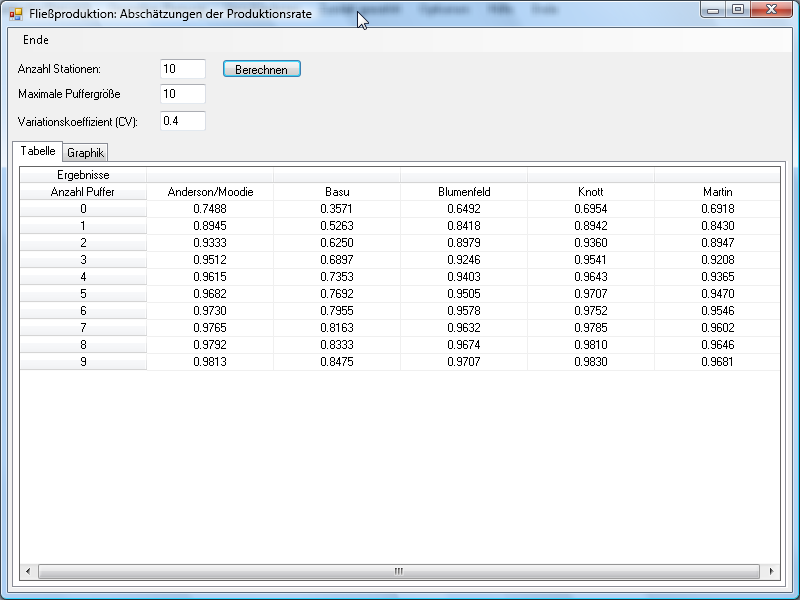800x600 pixels.
Task: Click the horizontal scrollbar left arrow
Action: tap(28, 571)
